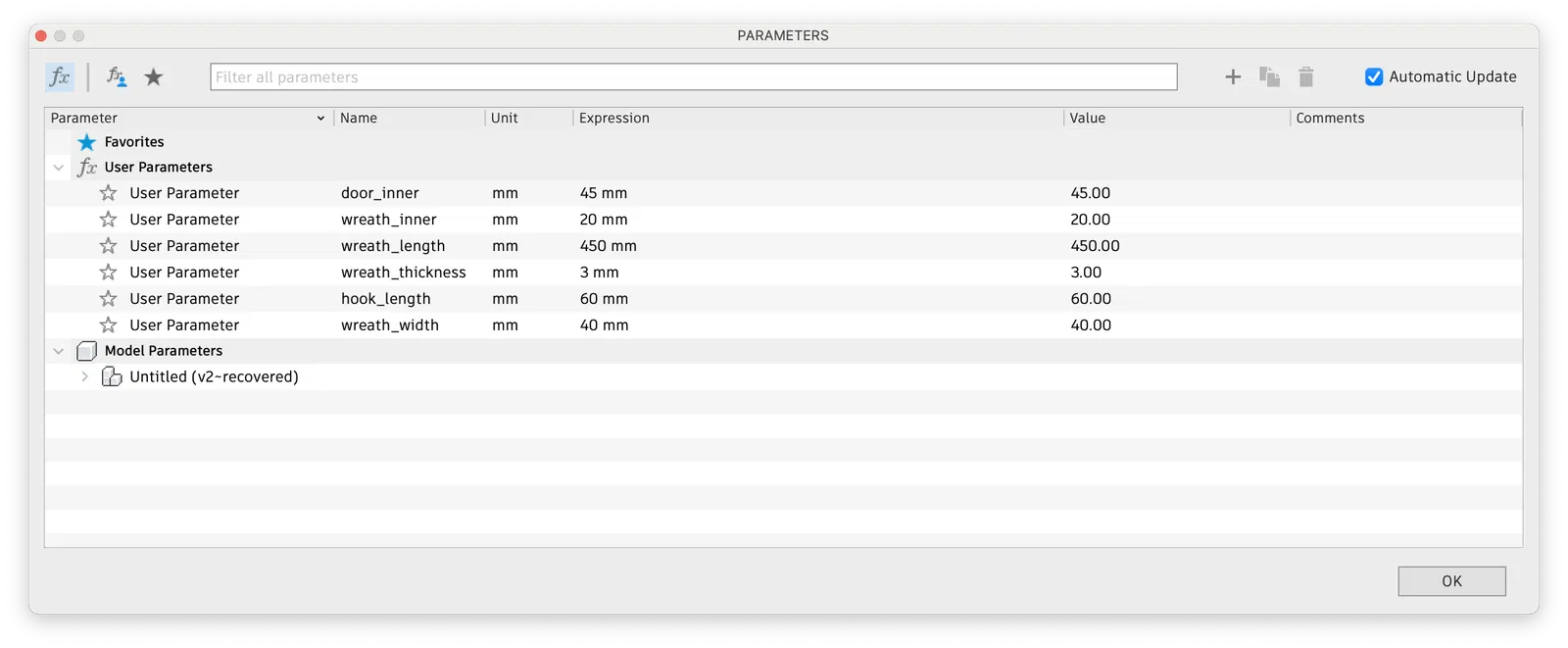Image resolution: width=1568 pixels, height=648 pixels.
Task: Click the trash delete parameter icon
Action: click(x=1305, y=76)
